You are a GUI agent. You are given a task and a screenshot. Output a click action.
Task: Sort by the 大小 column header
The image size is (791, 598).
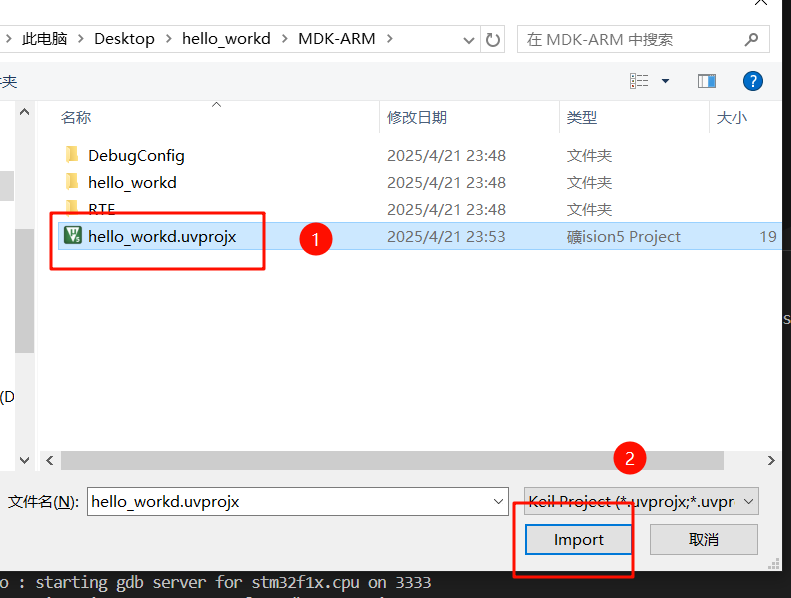click(731, 118)
